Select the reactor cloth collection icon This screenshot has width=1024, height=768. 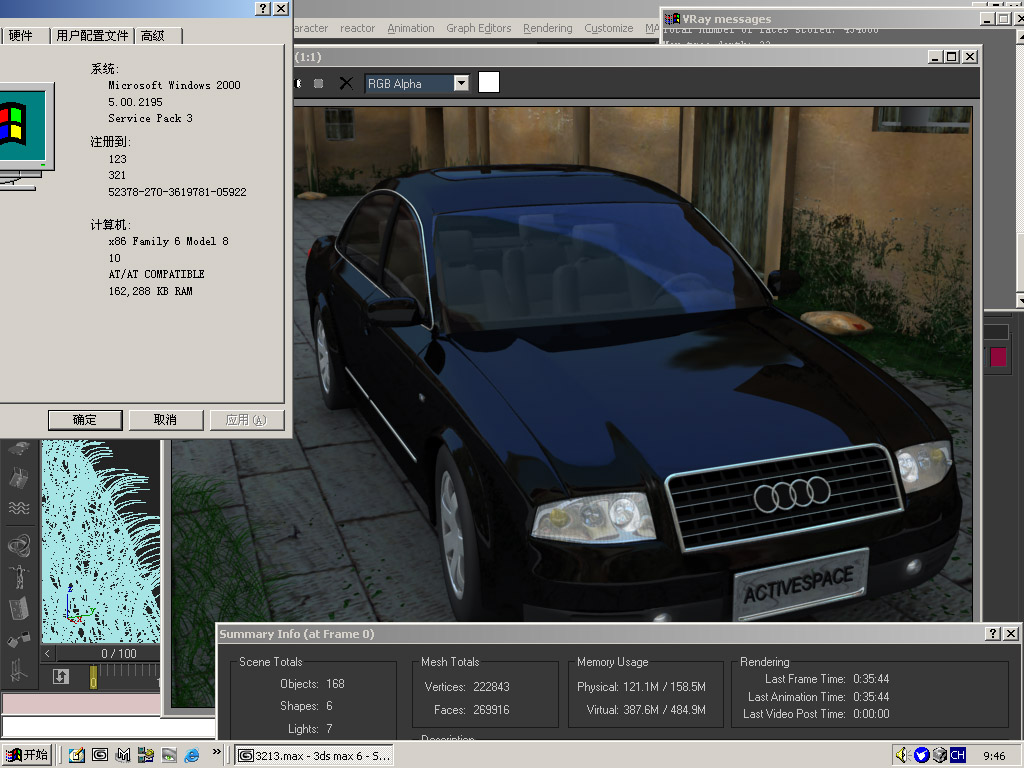point(19,479)
